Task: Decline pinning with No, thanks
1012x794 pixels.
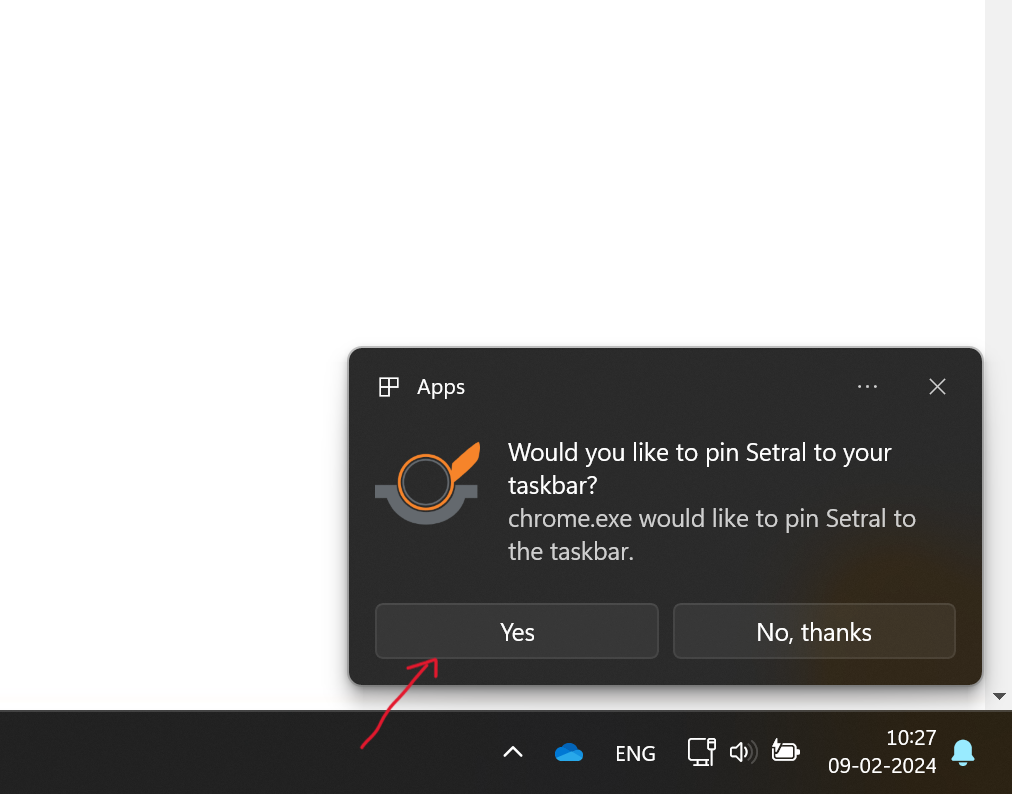Action: click(813, 631)
